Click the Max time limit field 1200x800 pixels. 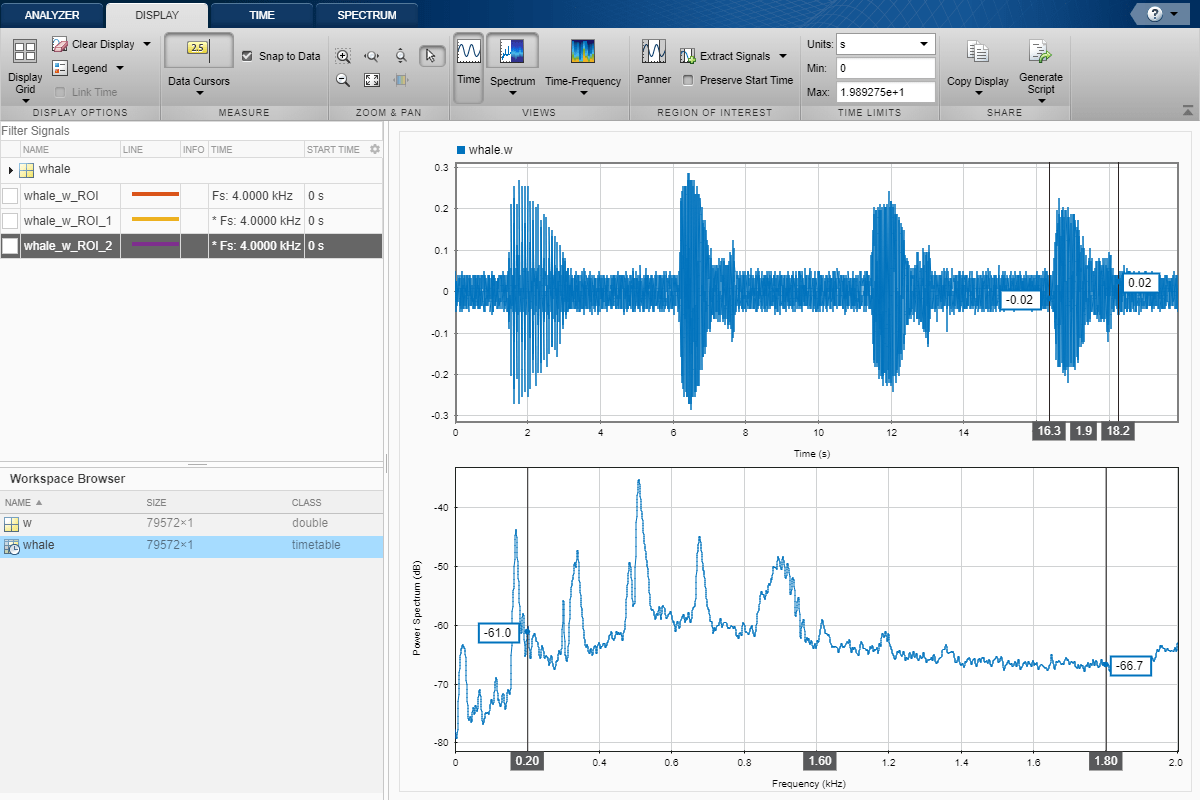(885, 92)
